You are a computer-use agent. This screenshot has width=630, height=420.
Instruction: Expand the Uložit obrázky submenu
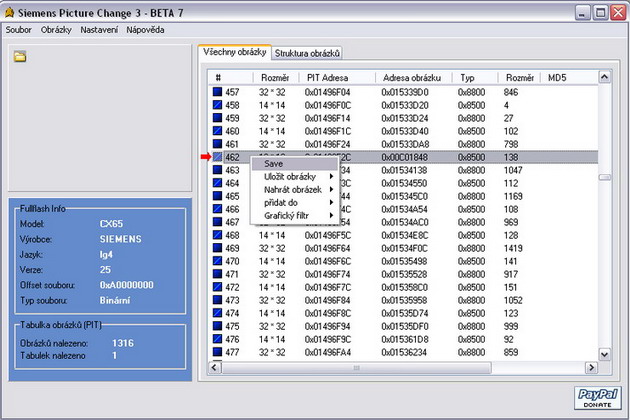(x=295, y=176)
